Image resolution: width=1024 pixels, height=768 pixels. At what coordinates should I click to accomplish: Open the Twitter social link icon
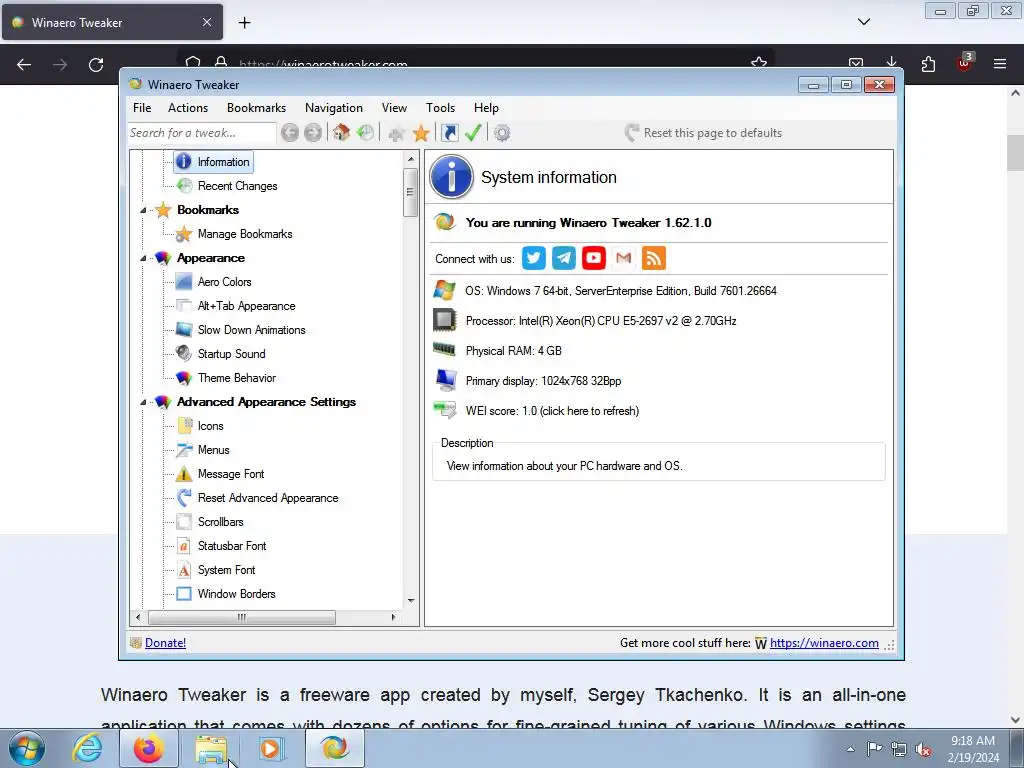[534, 258]
